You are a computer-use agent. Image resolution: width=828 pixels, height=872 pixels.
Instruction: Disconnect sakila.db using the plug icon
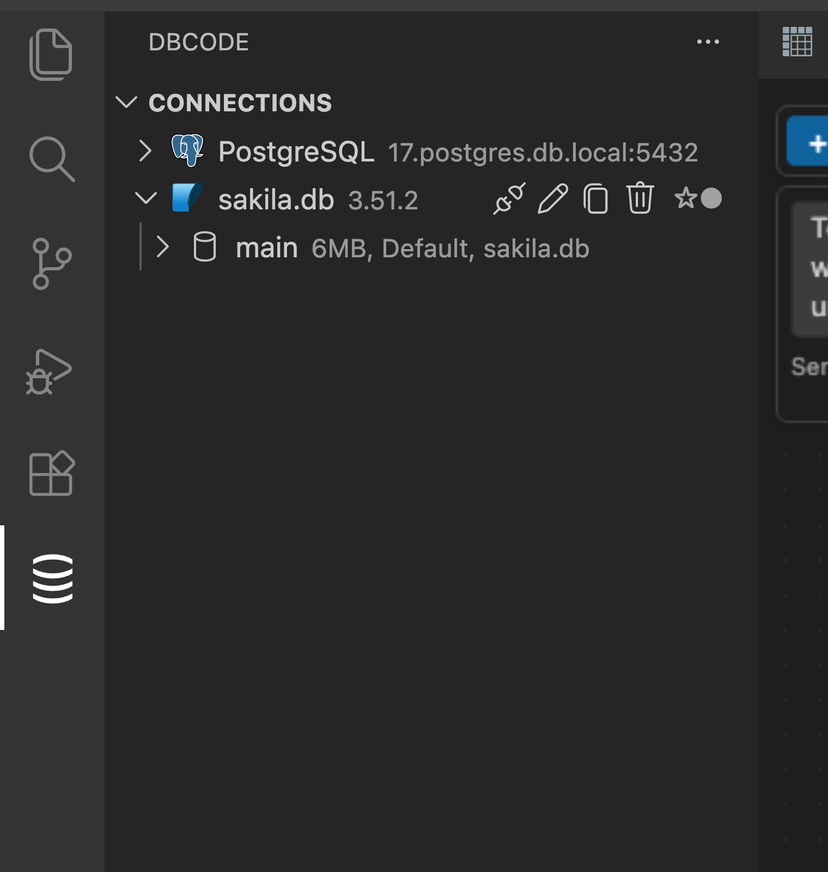[x=508, y=198]
